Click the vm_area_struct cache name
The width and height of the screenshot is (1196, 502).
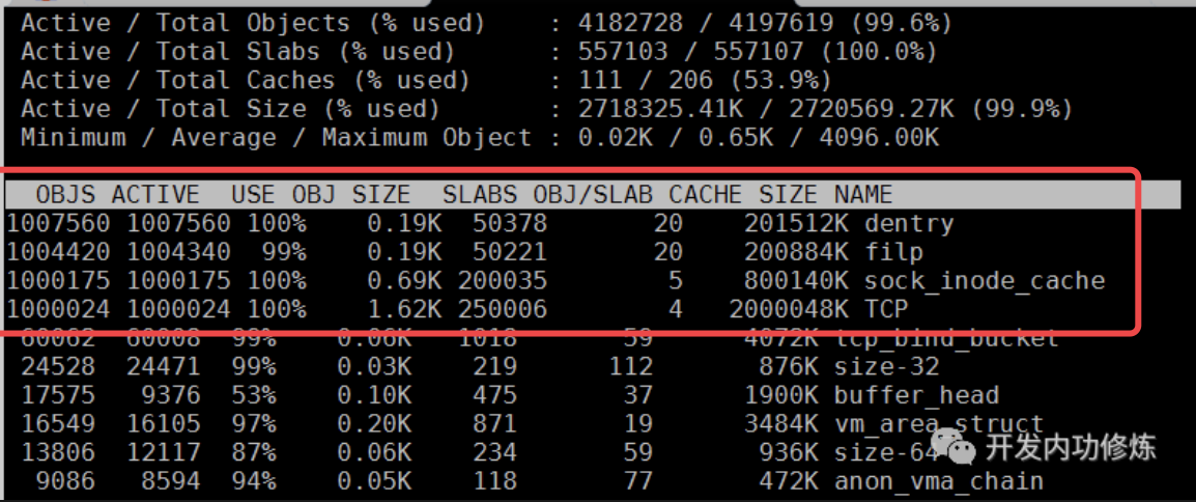(x=938, y=425)
